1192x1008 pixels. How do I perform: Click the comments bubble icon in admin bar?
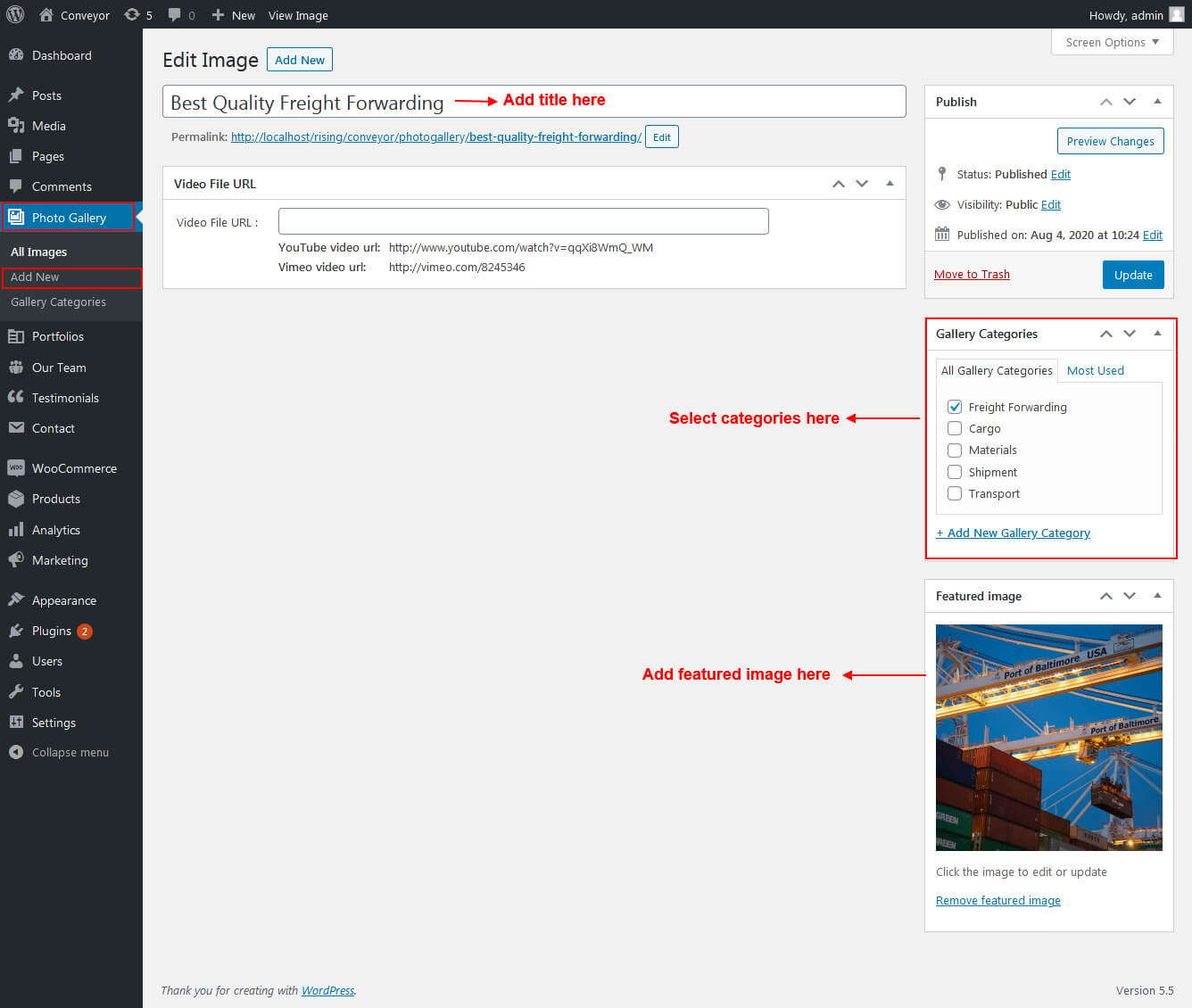click(x=174, y=14)
